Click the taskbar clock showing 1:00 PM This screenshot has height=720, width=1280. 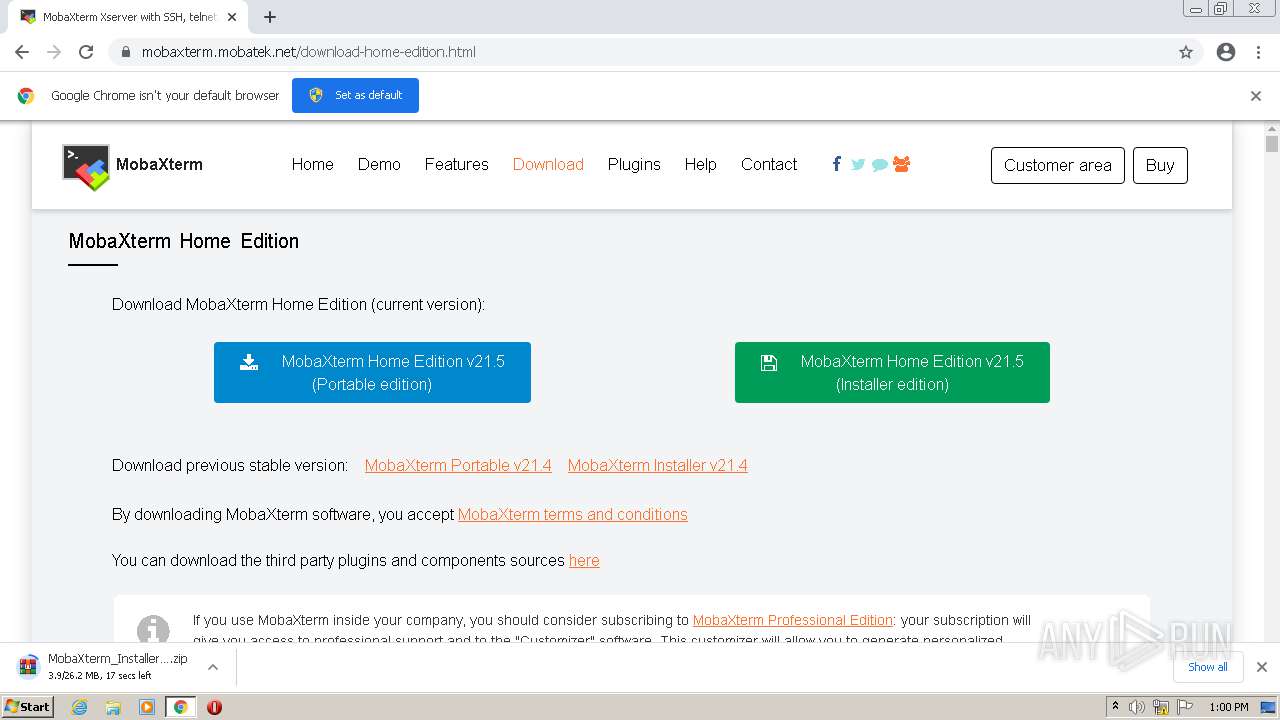(x=1229, y=707)
